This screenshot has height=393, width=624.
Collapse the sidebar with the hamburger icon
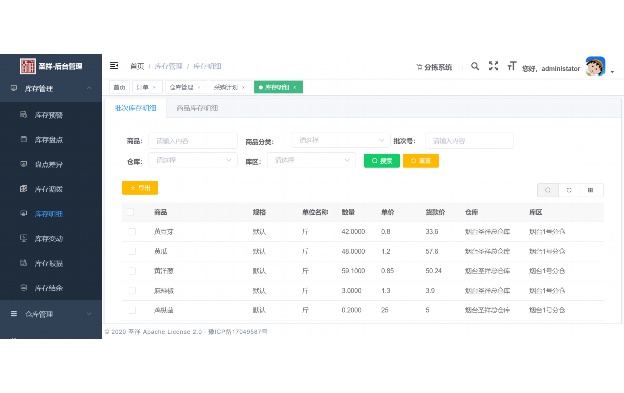click(x=114, y=65)
